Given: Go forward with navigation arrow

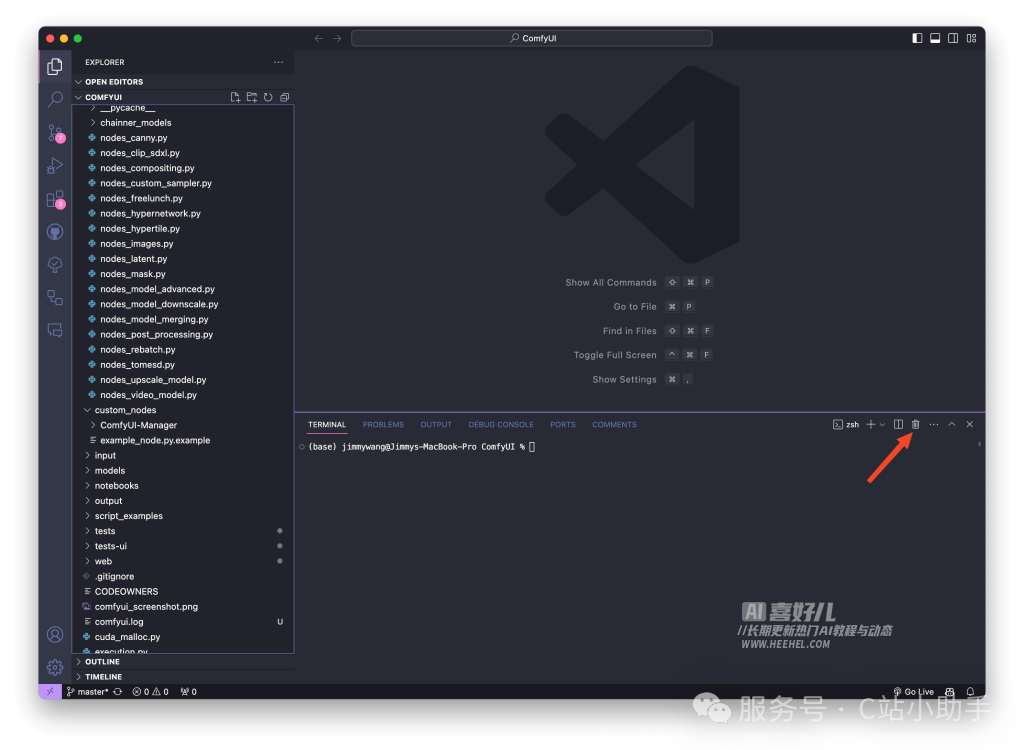Looking at the screenshot, I should 337,39.
